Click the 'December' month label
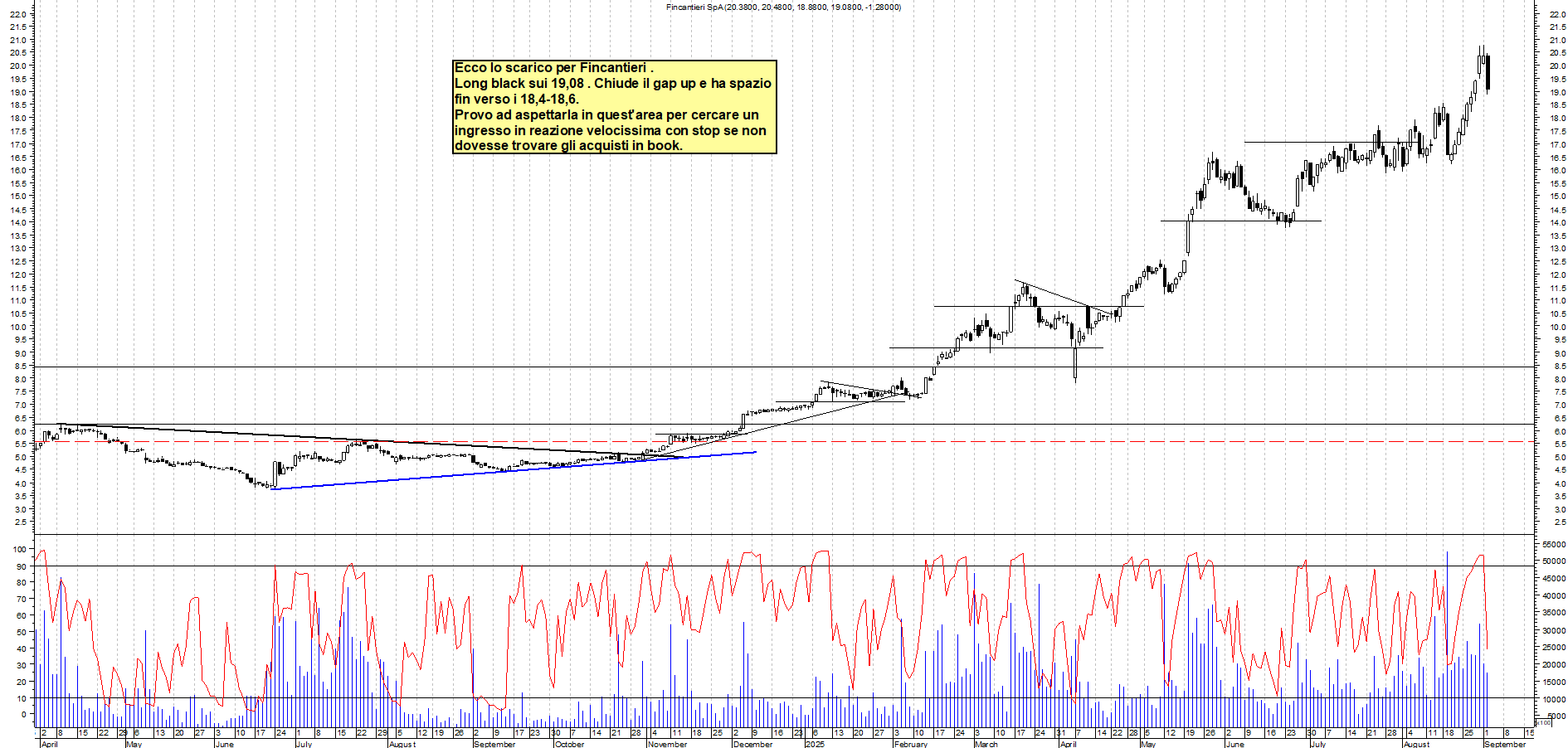 752,744
